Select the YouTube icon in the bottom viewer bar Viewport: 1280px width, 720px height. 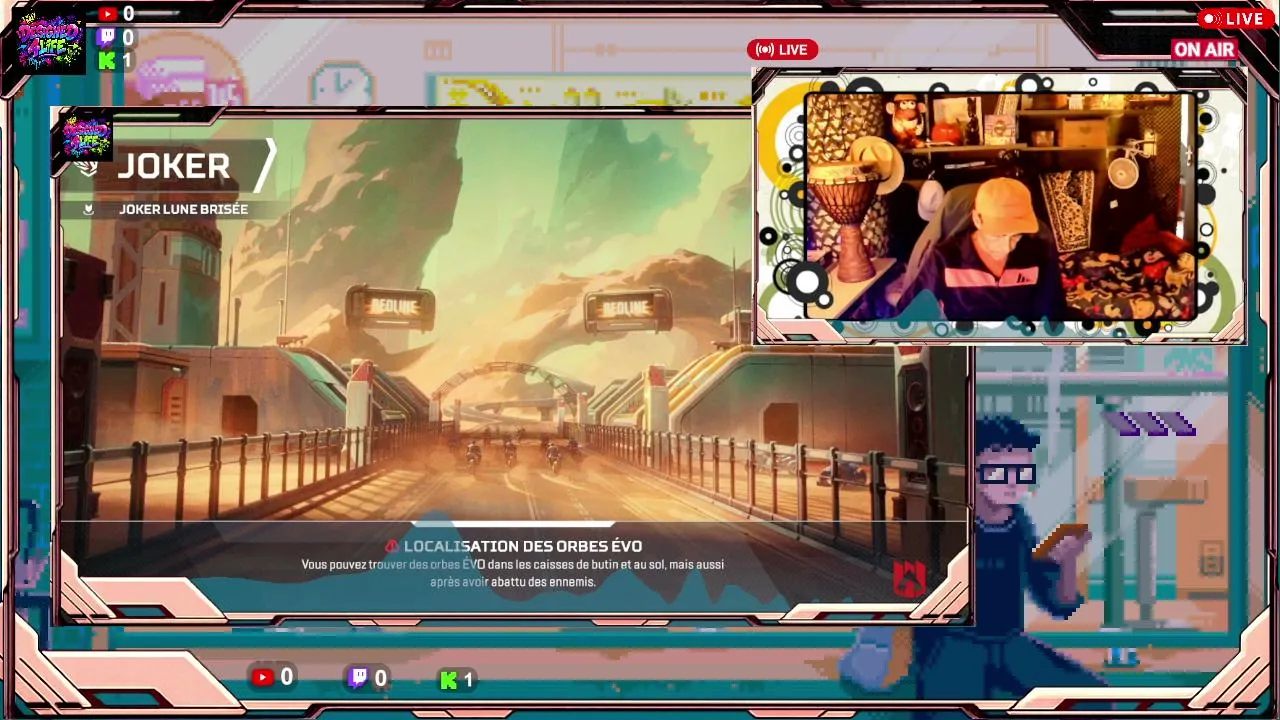[263, 677]
